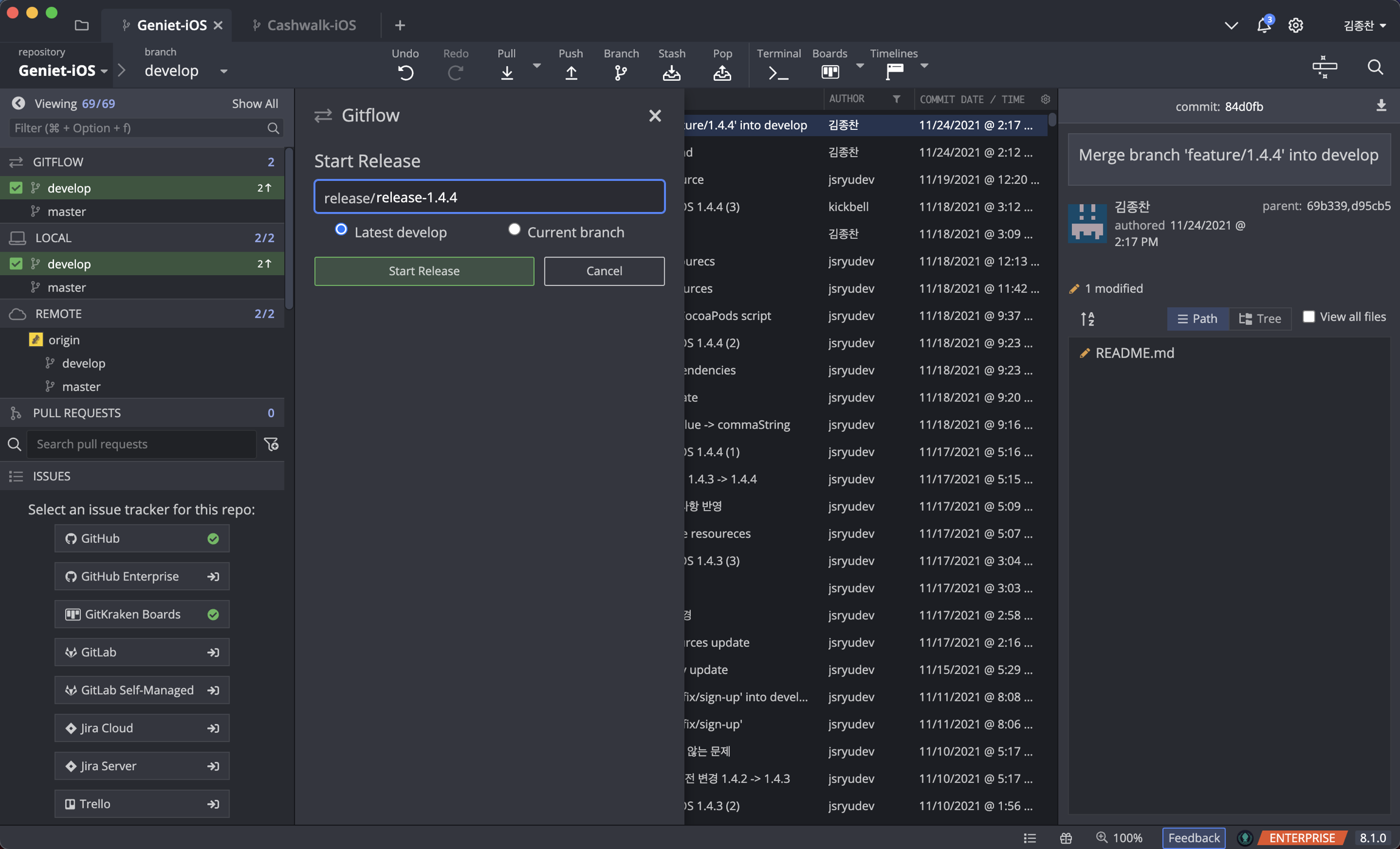This screenshot has height=849, width=1400.
Task: Select the Latest develop radio option
Action: [x=341, y=230]
